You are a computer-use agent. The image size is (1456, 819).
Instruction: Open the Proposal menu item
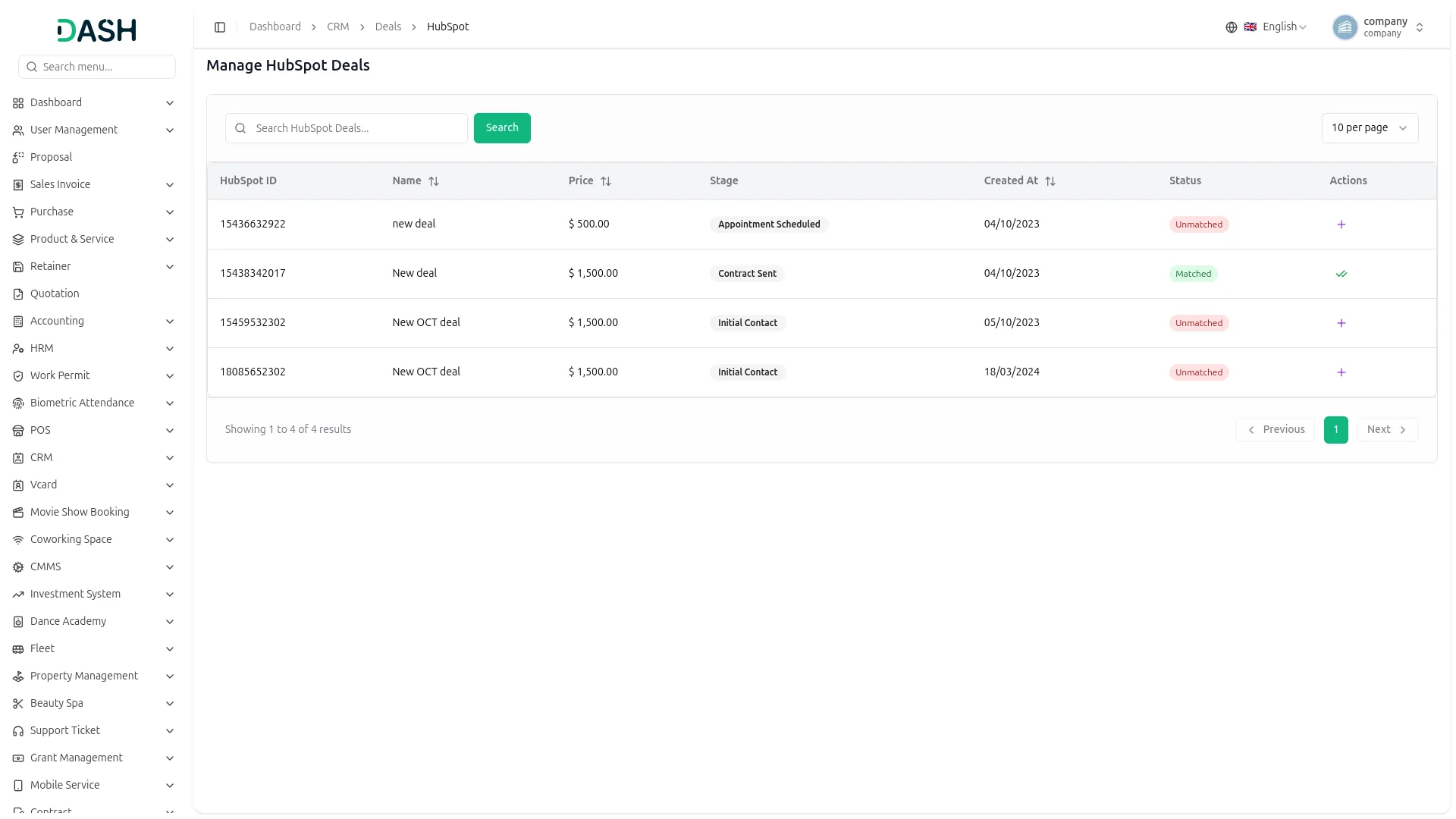coord(94,158)
